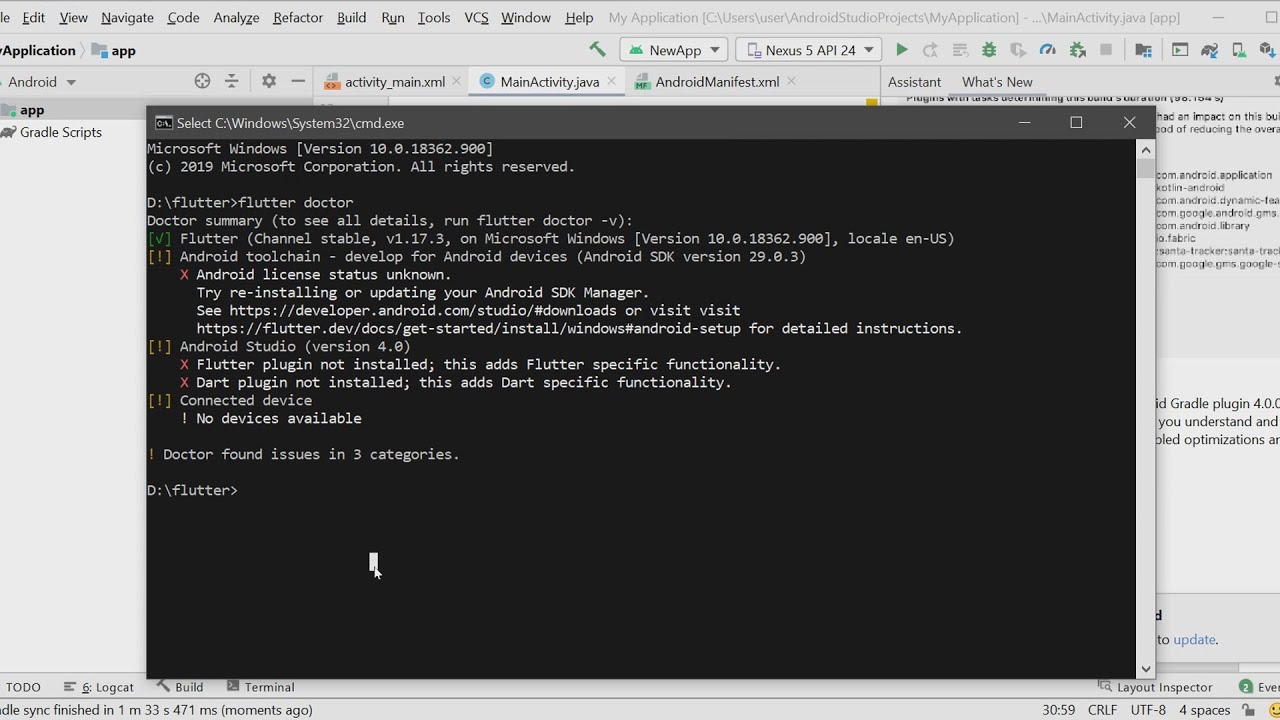Click the Apply Code Changes icon

click(960, 50)
